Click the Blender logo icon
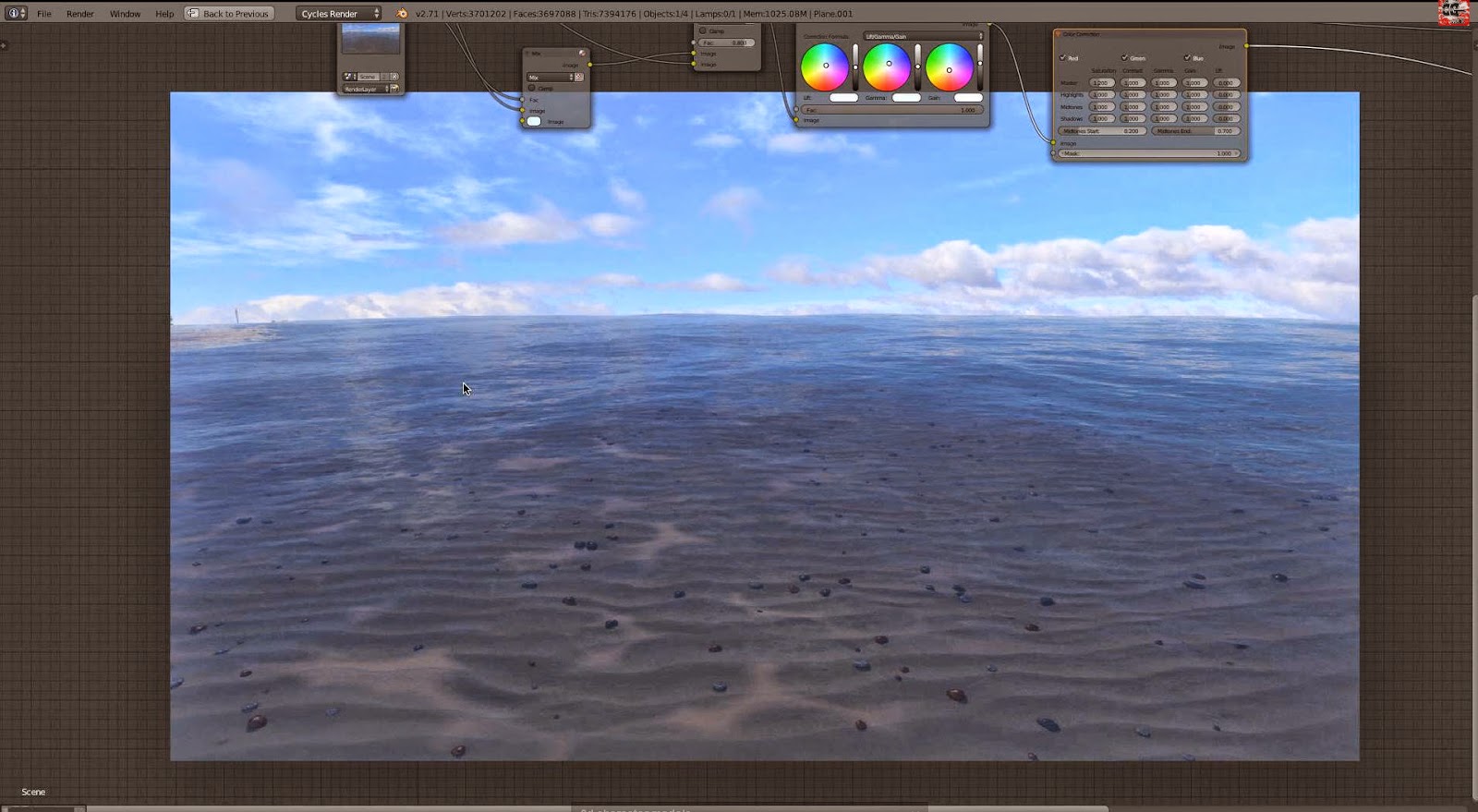The width and height of the screenshot is (1478, 812). coord(401,14)
